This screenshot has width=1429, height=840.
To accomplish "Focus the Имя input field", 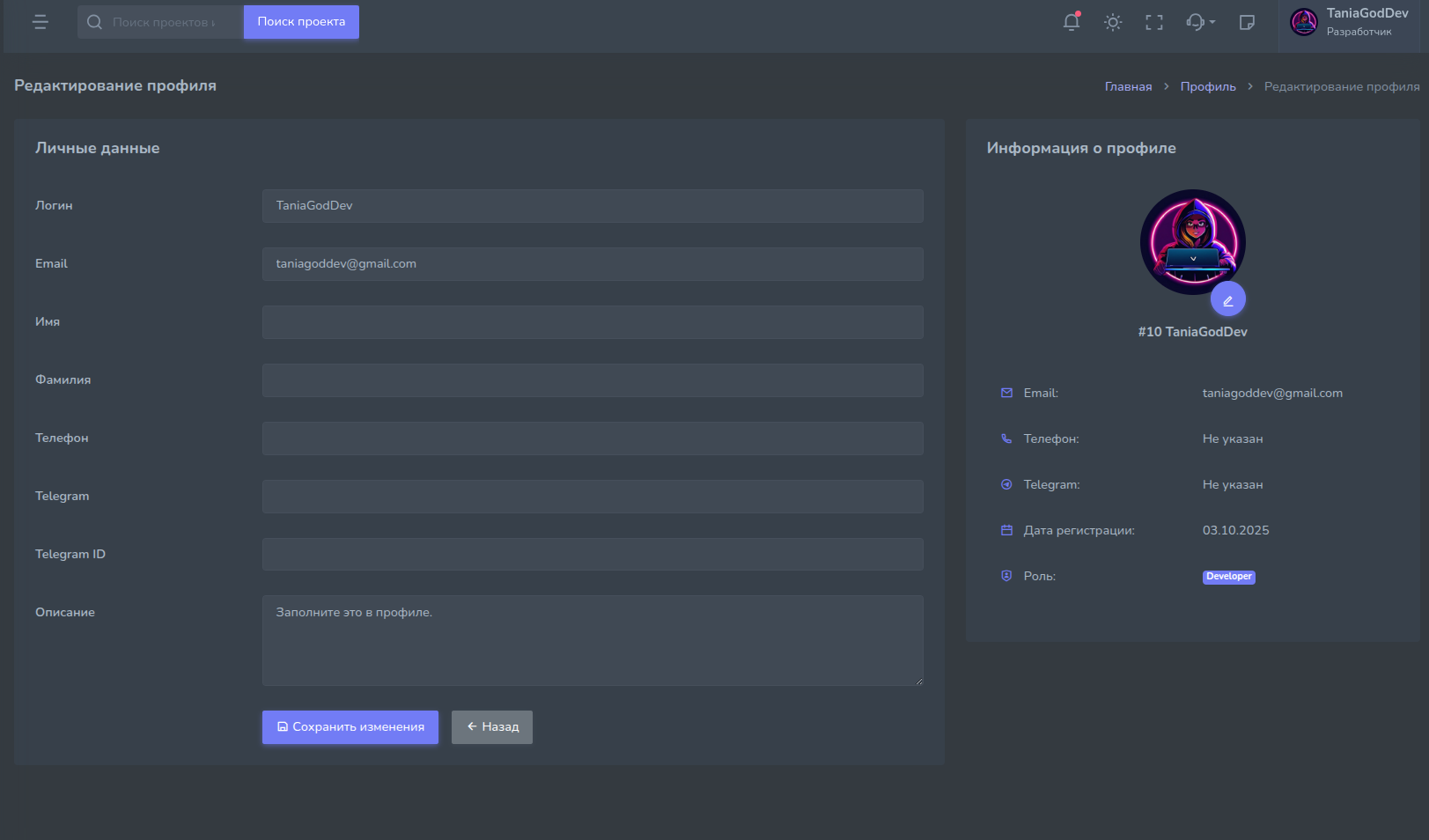I will 593,322.
